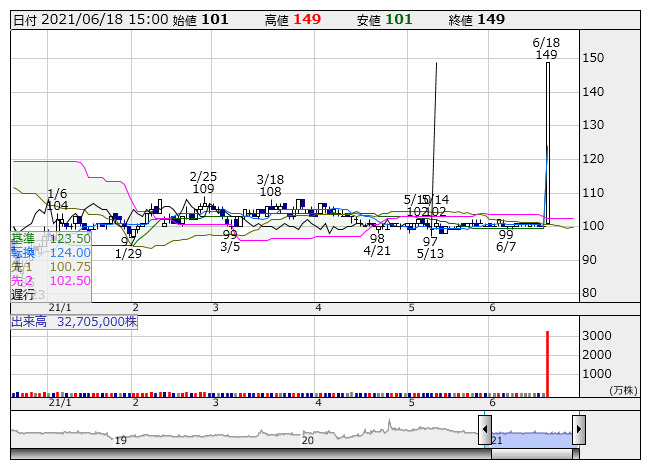This screenshot has width=653, height=470.
Task: Click the 先2 102.50 legend entry
Action: click(x=50, y=281)
